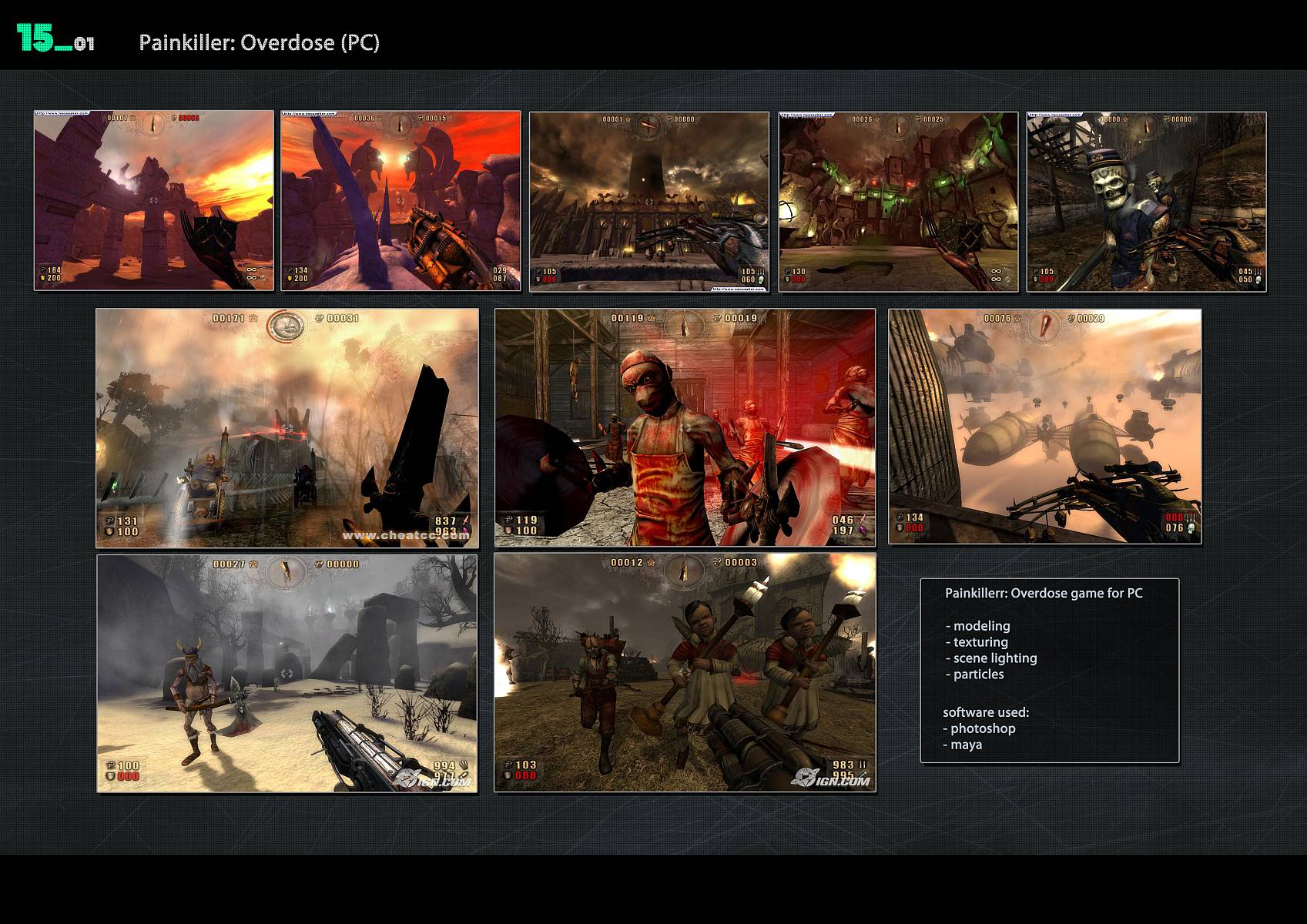Click 'Painkillerr: Overdose game for PC' heading

(x=1044, y=593)
